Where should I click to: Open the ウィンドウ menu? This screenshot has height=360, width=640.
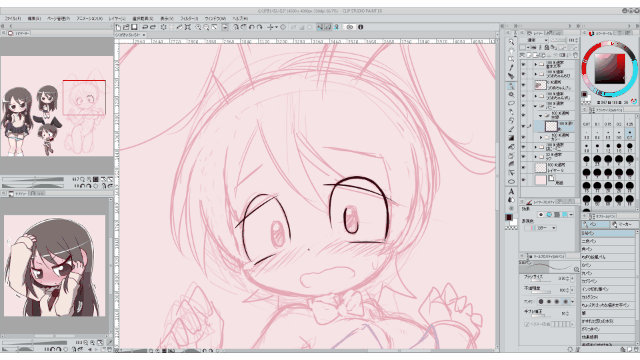[x=215, y=18]
